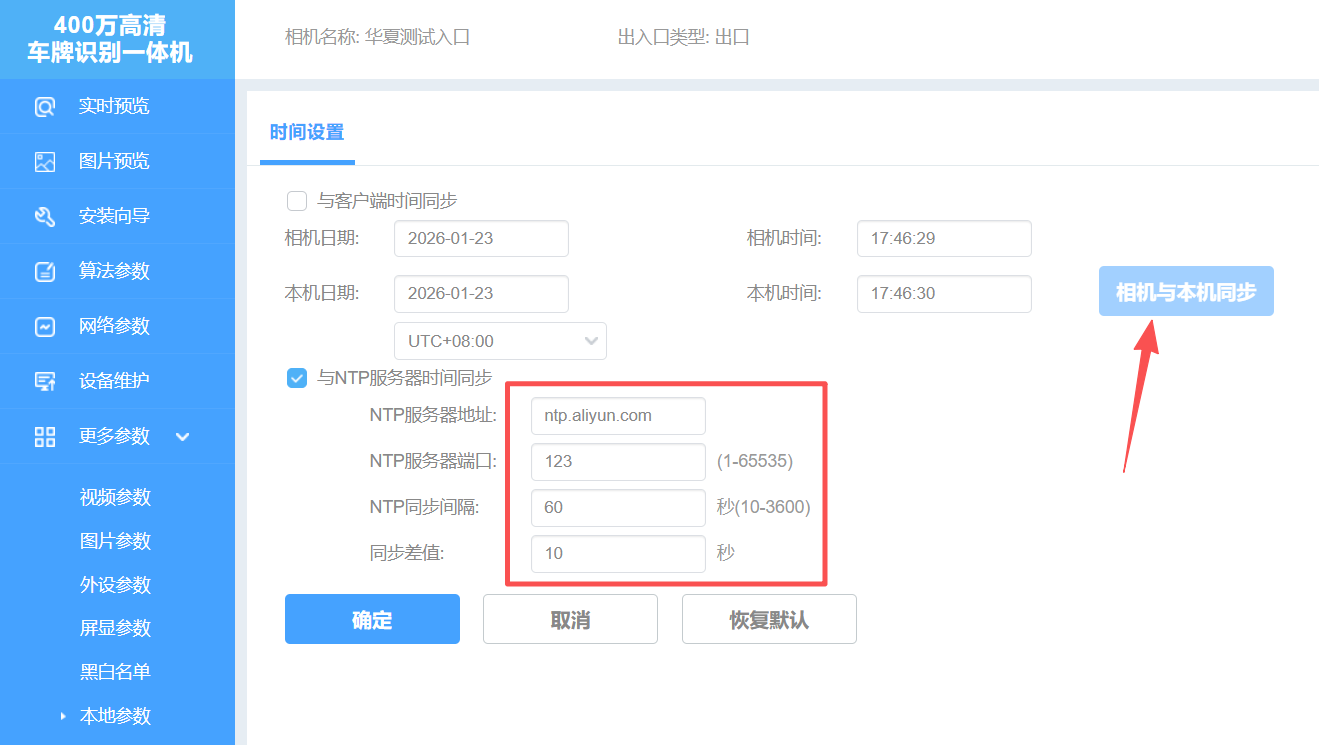Screen dimensions: 1319x745
Task: Click the real-time preview (实时预览) sidebar icon
Action: click(x=45, y=107)
